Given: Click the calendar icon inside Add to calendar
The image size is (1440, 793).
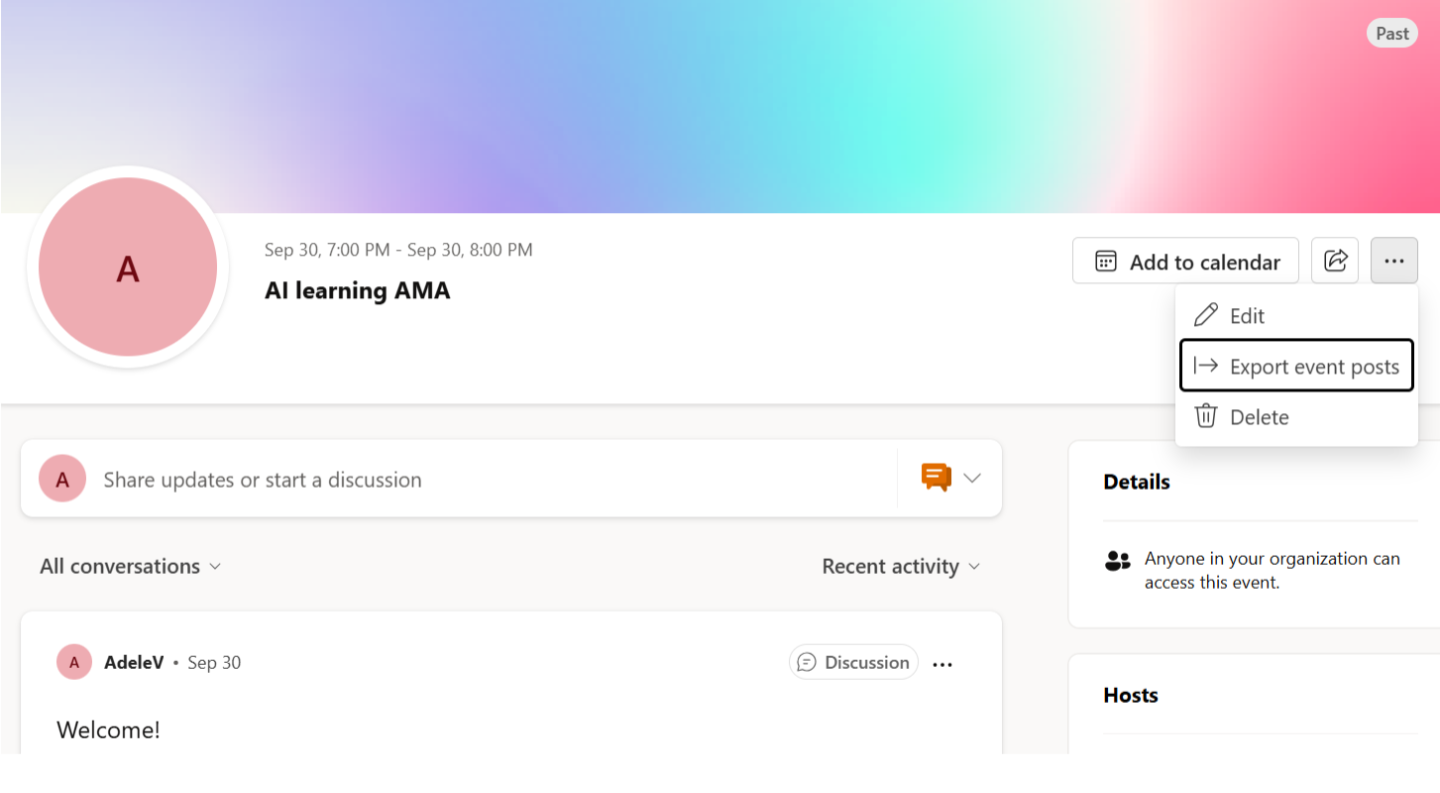Looking at the screenshot, I should coord(1104,260).
